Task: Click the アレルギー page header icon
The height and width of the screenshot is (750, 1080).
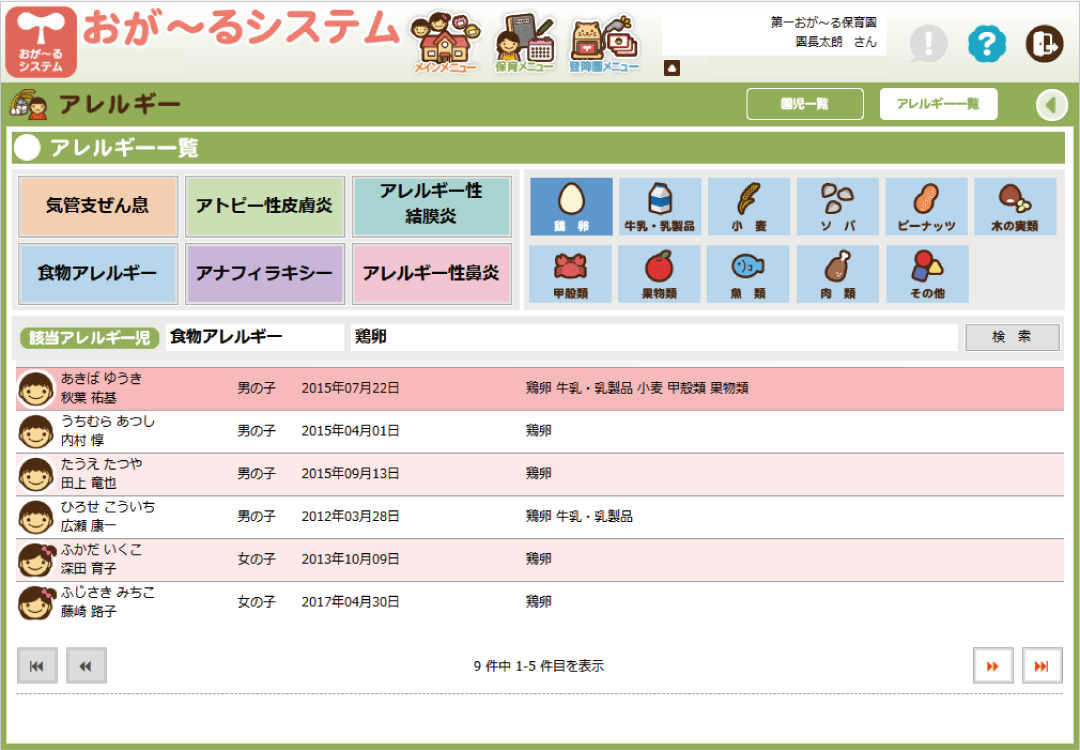Action: click(28, 105)
